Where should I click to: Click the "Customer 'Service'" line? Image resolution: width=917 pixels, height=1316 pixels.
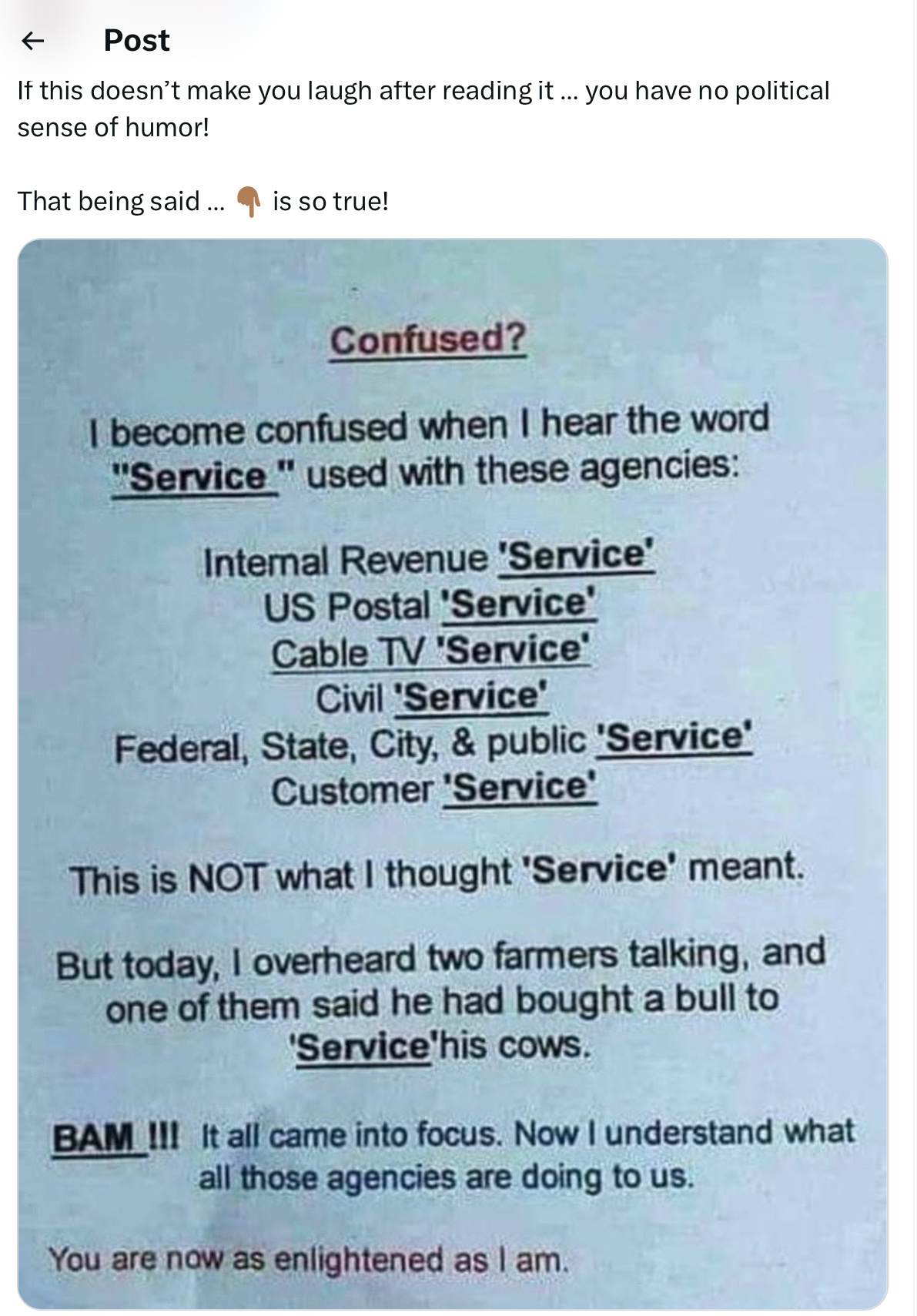click(x=433, y=789)
